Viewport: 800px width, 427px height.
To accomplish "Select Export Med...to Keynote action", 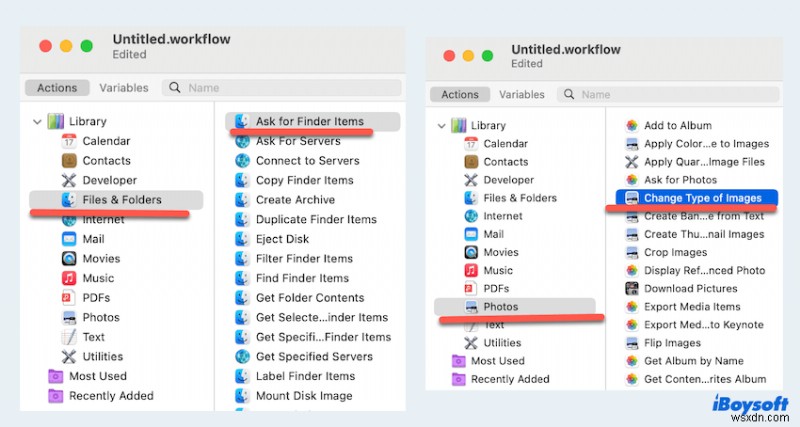I will pyautogui.click(x=704, y=324).
